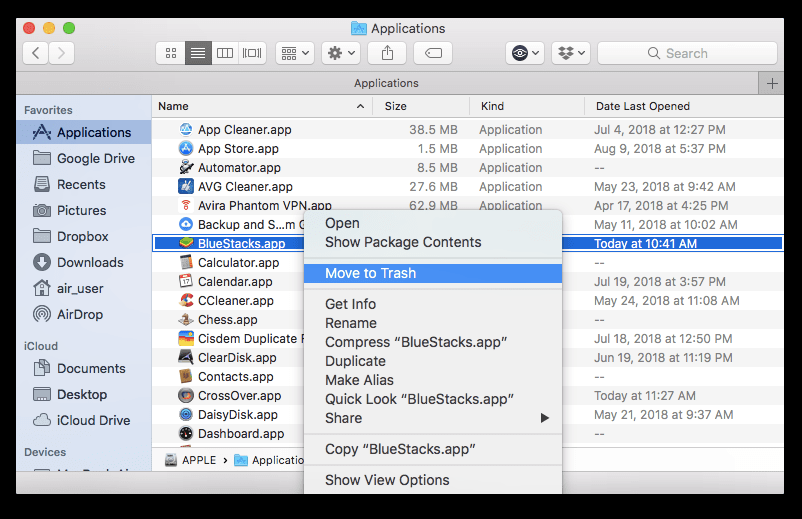Select the Calendar.app icon
The image size is (802, 519).
coord(186,281)
